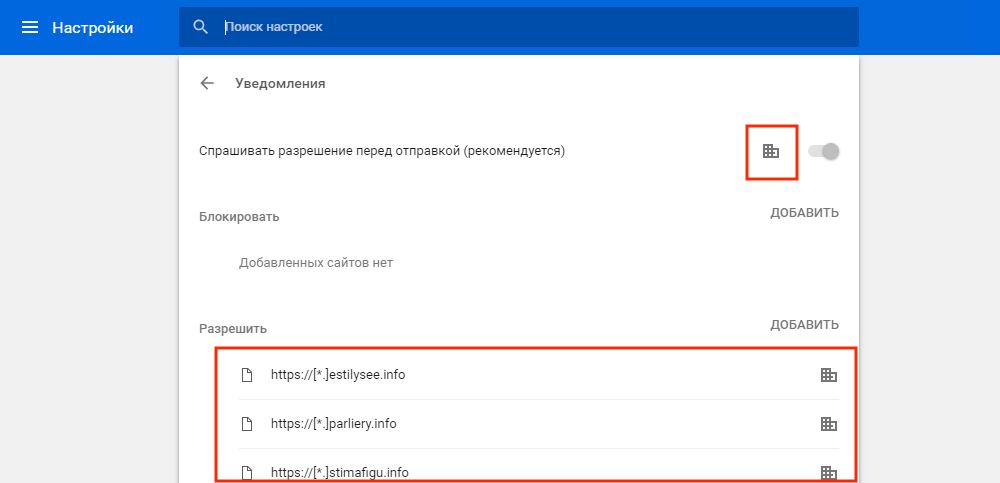Click the page icon beside parliery.info

click(x=246, y=424)
